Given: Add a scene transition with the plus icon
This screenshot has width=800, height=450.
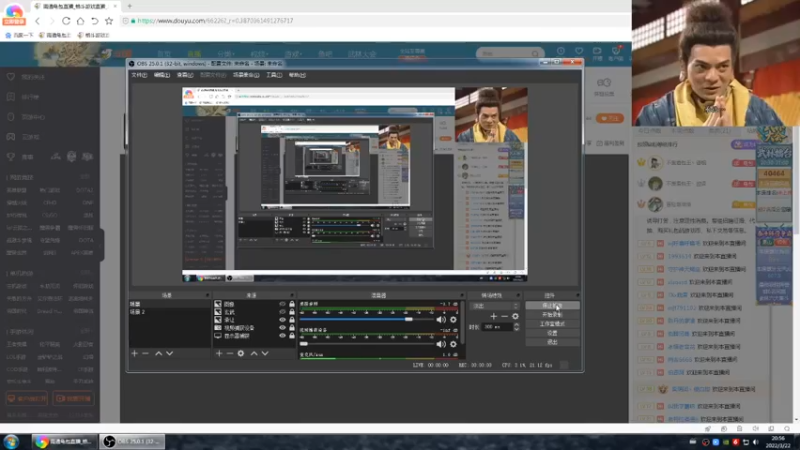Looking at the screenshot, I should click(x=493, y=316).
